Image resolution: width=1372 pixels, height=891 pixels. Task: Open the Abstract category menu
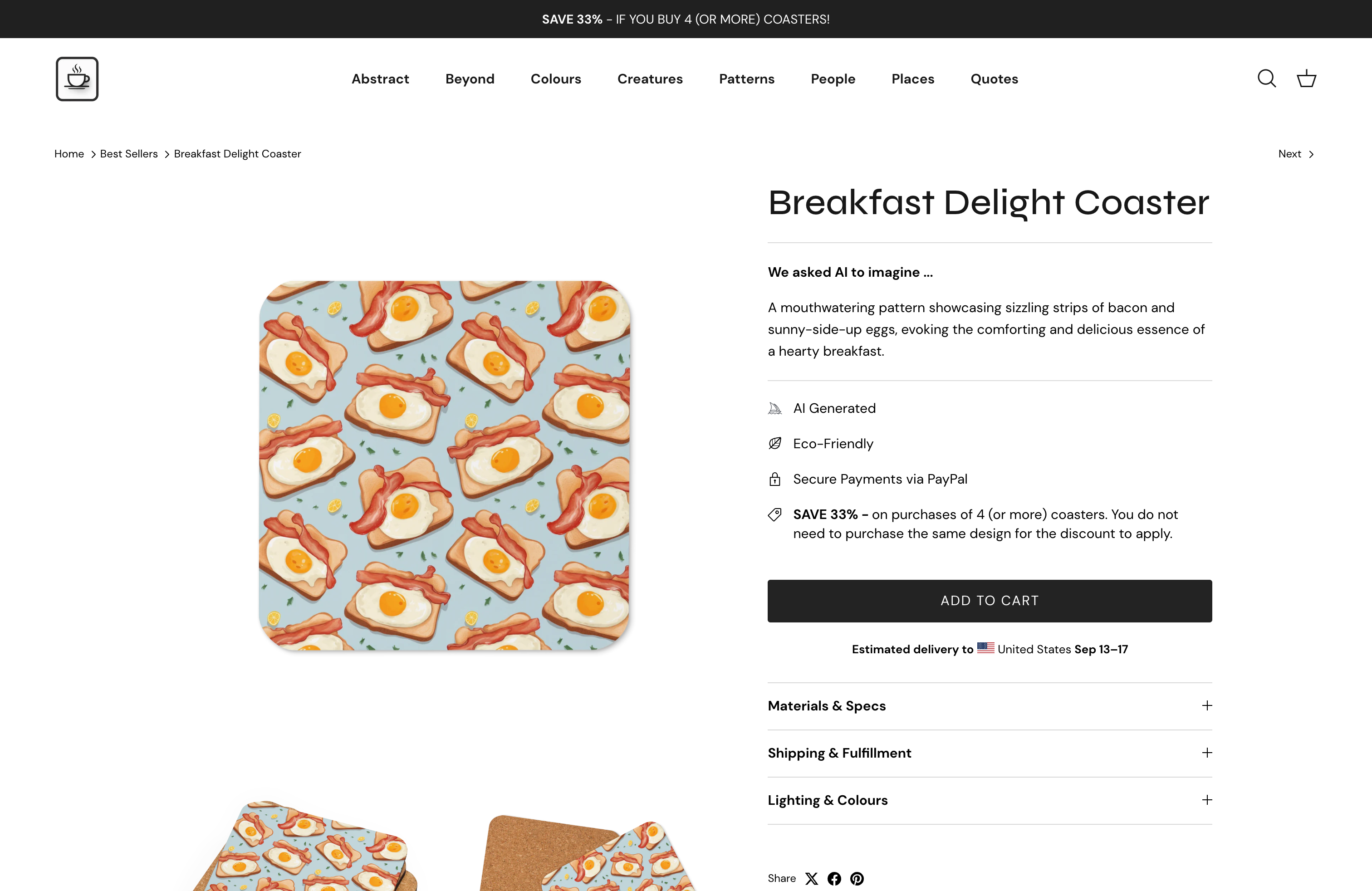(x=381, y=79)
